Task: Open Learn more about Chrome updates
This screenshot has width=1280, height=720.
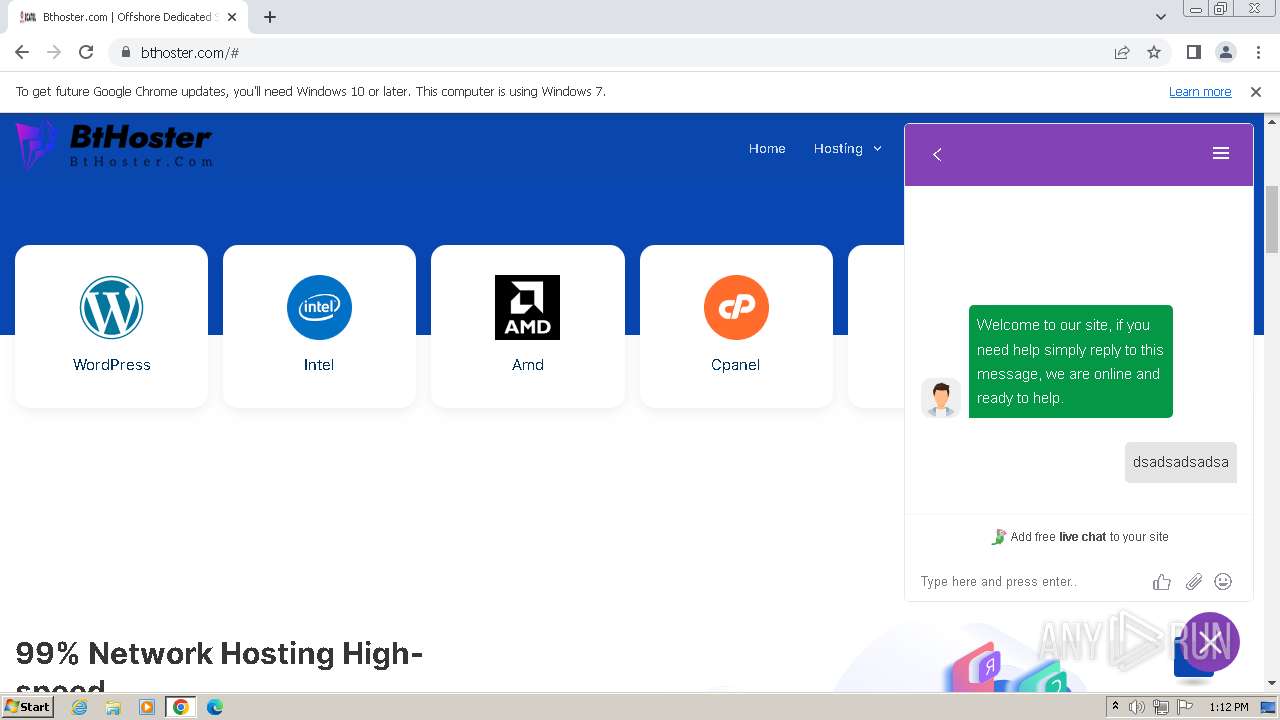Action: (1200, 91)
